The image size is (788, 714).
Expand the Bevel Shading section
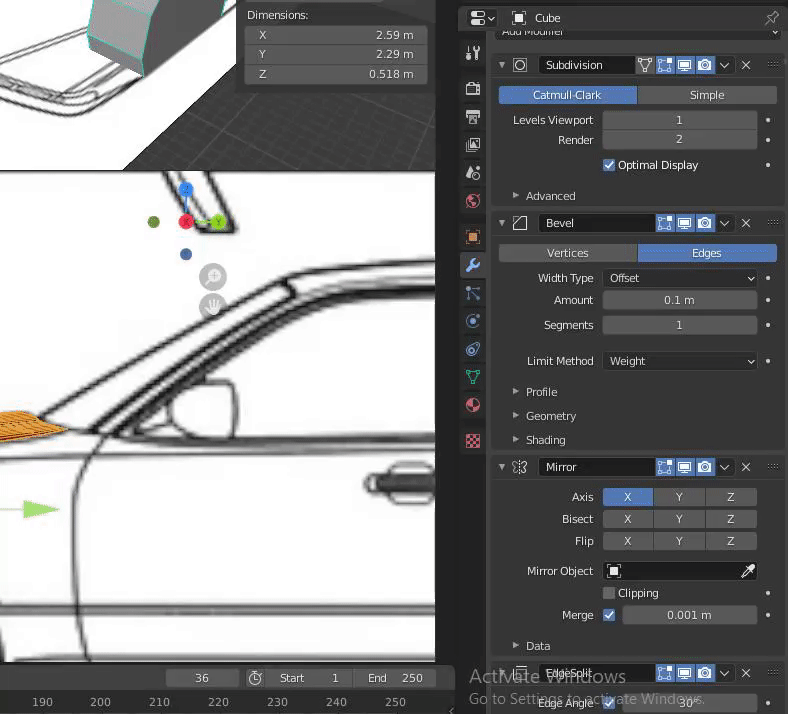(x=516, y=440)
